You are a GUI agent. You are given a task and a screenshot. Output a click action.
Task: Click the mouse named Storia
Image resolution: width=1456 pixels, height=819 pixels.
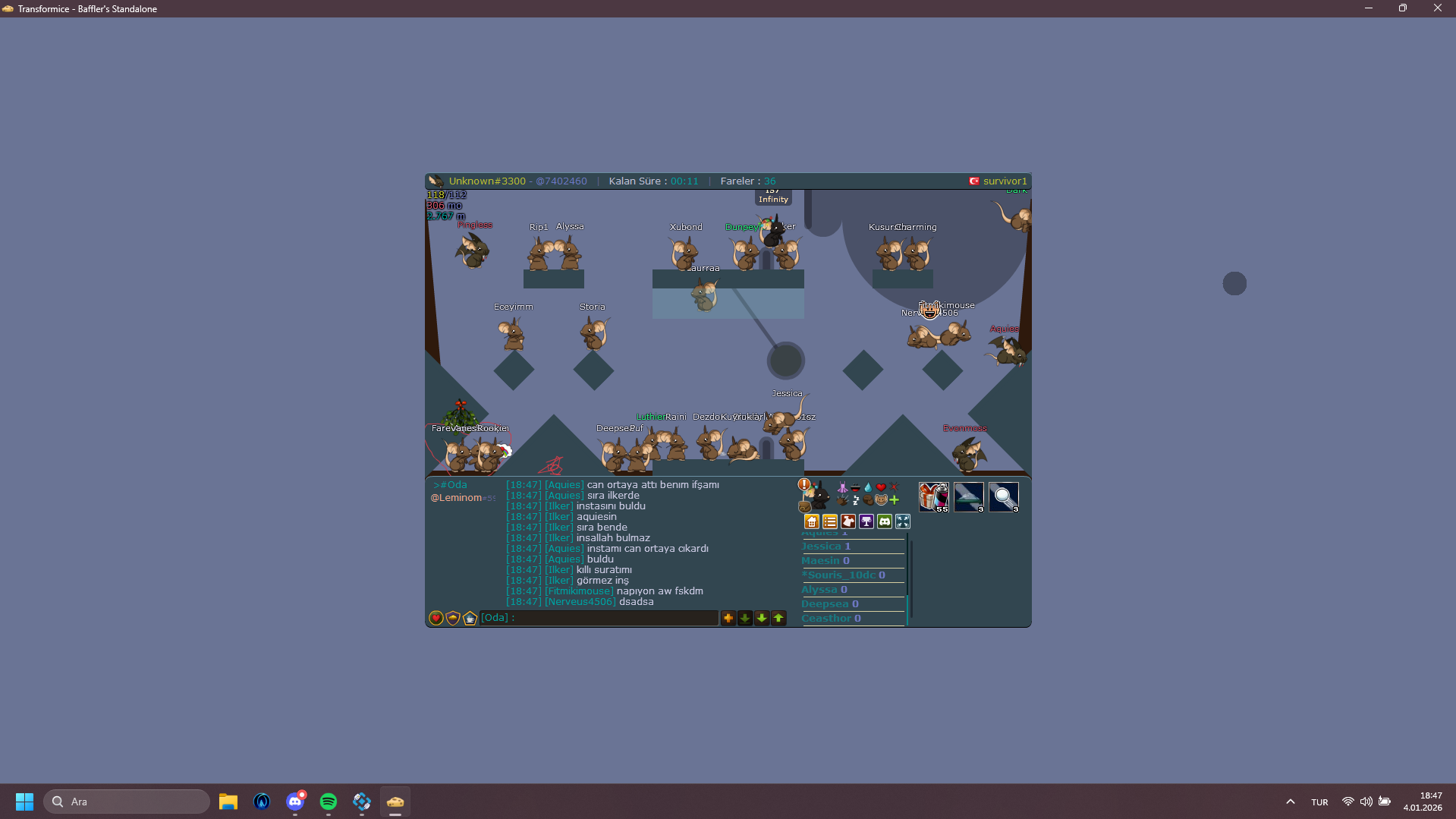[594, 333]
